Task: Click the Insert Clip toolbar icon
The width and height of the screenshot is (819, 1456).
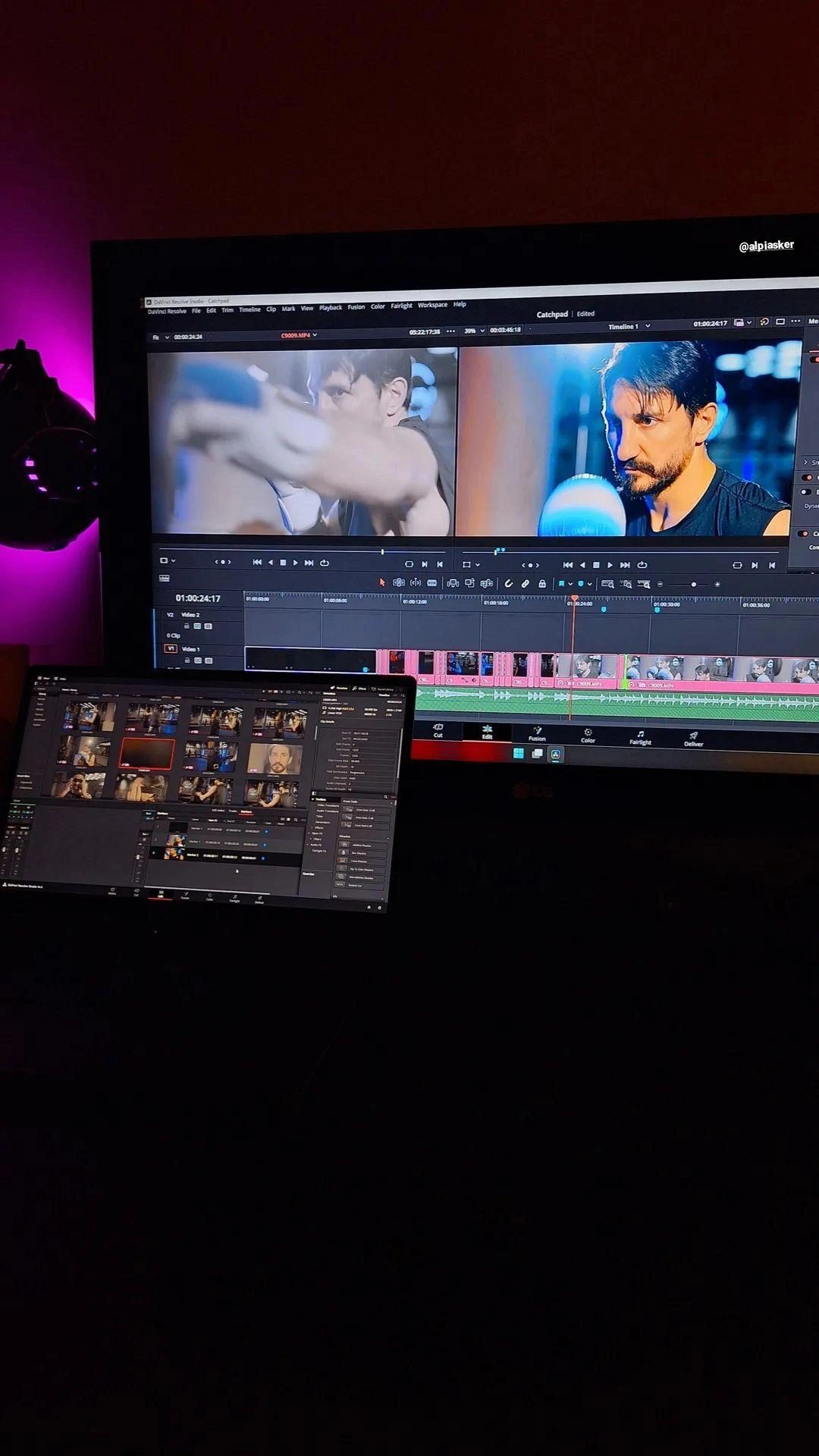Action: coord(453,583)
